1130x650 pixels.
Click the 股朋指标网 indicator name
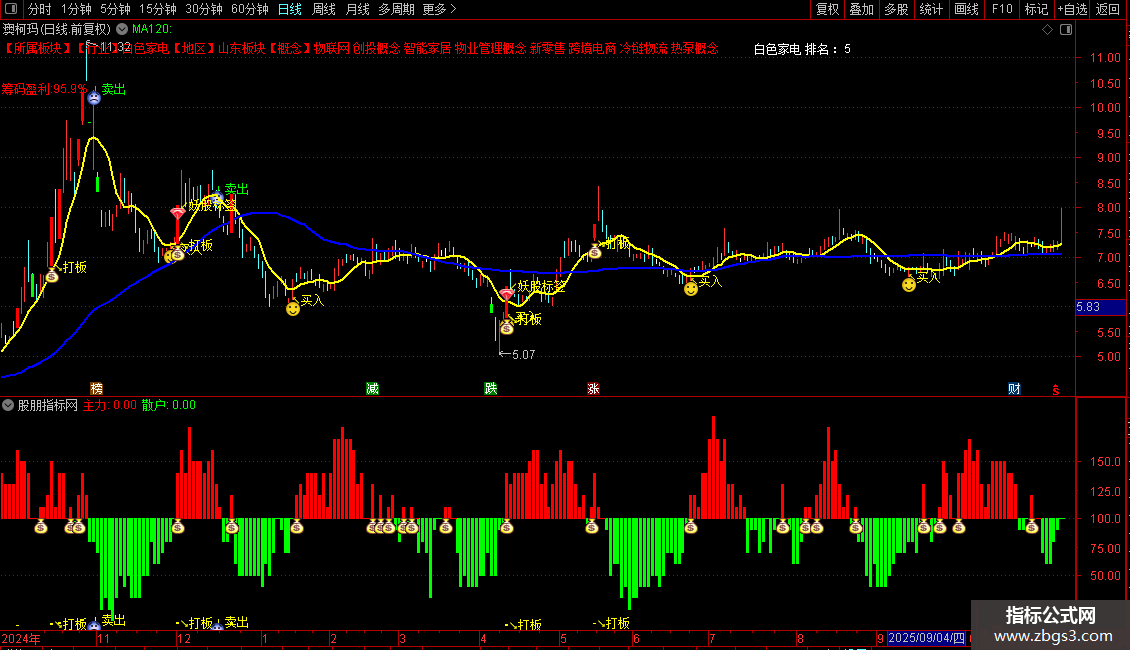[48, 405]
